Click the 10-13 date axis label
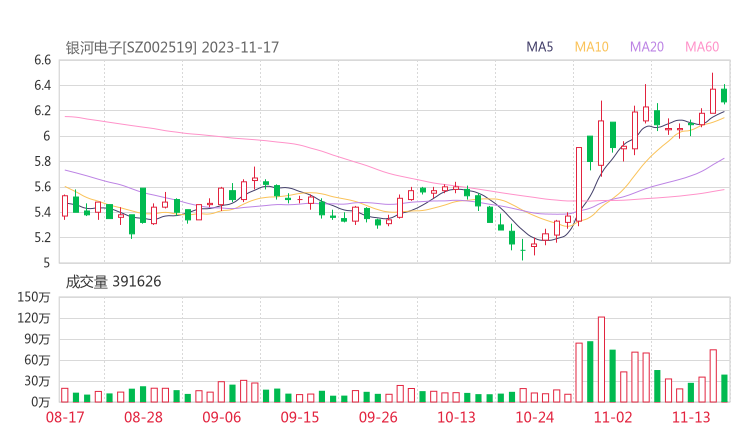This screenshot has height=440, width=740. point(456,417)
